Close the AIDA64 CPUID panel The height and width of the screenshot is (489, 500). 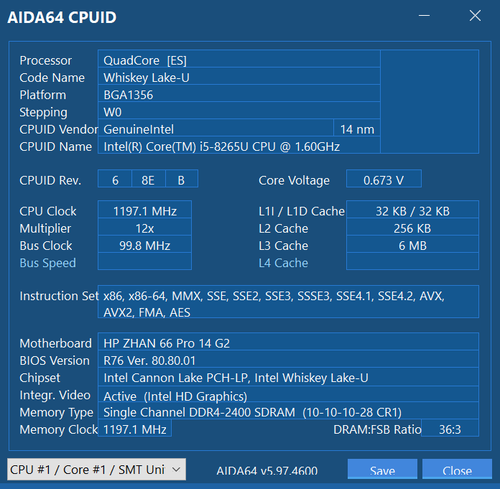(457, 470)
